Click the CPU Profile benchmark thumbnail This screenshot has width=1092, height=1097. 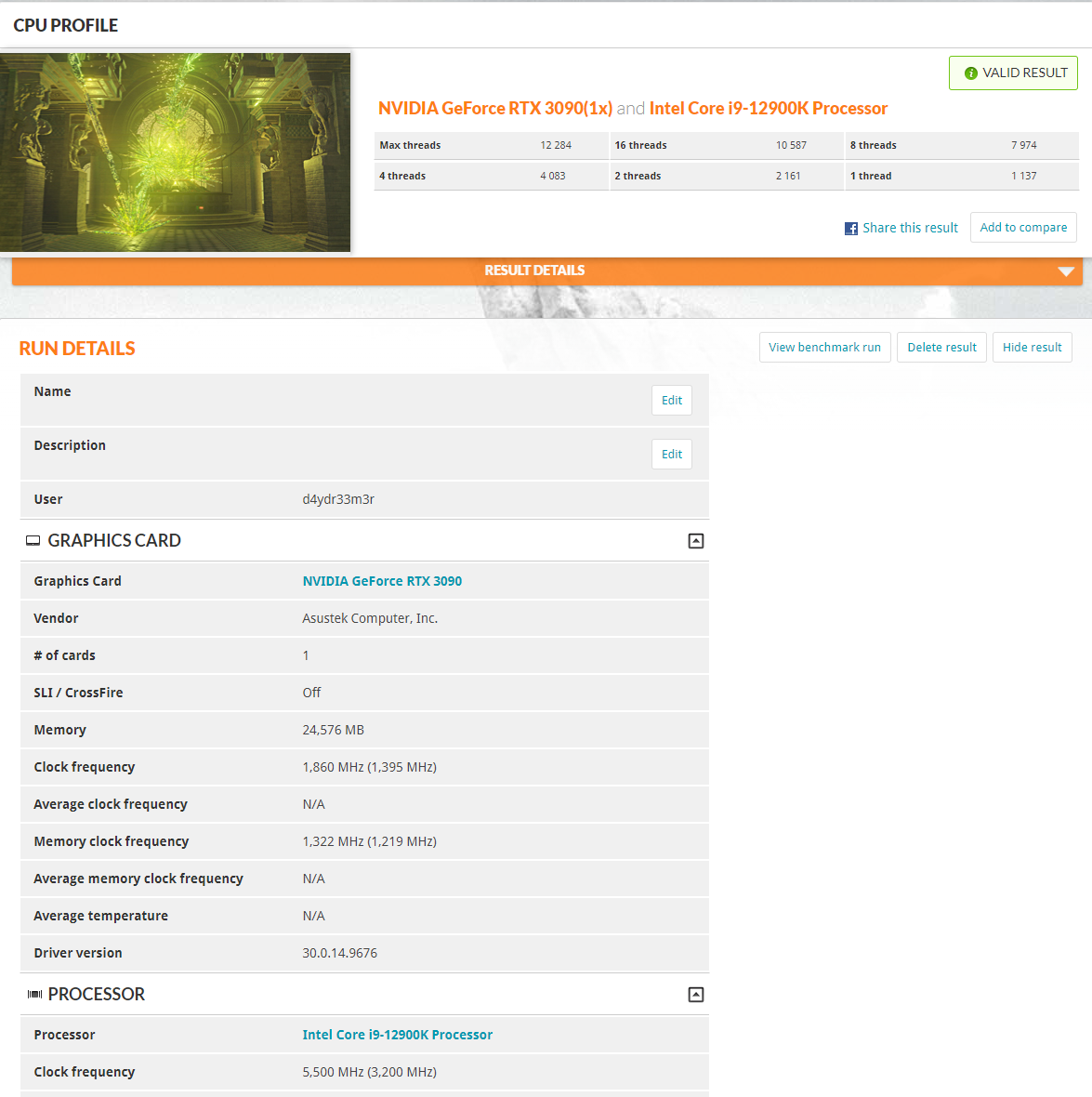coord(175,152)
